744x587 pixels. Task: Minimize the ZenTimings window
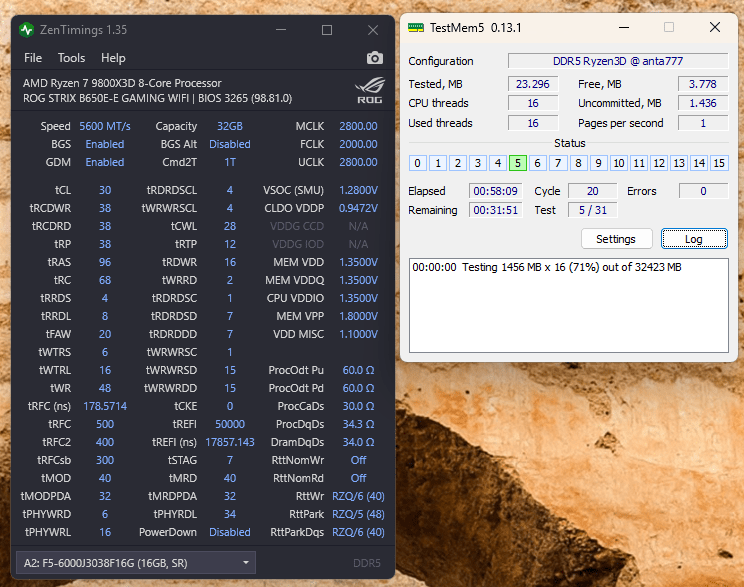point(280,30)
